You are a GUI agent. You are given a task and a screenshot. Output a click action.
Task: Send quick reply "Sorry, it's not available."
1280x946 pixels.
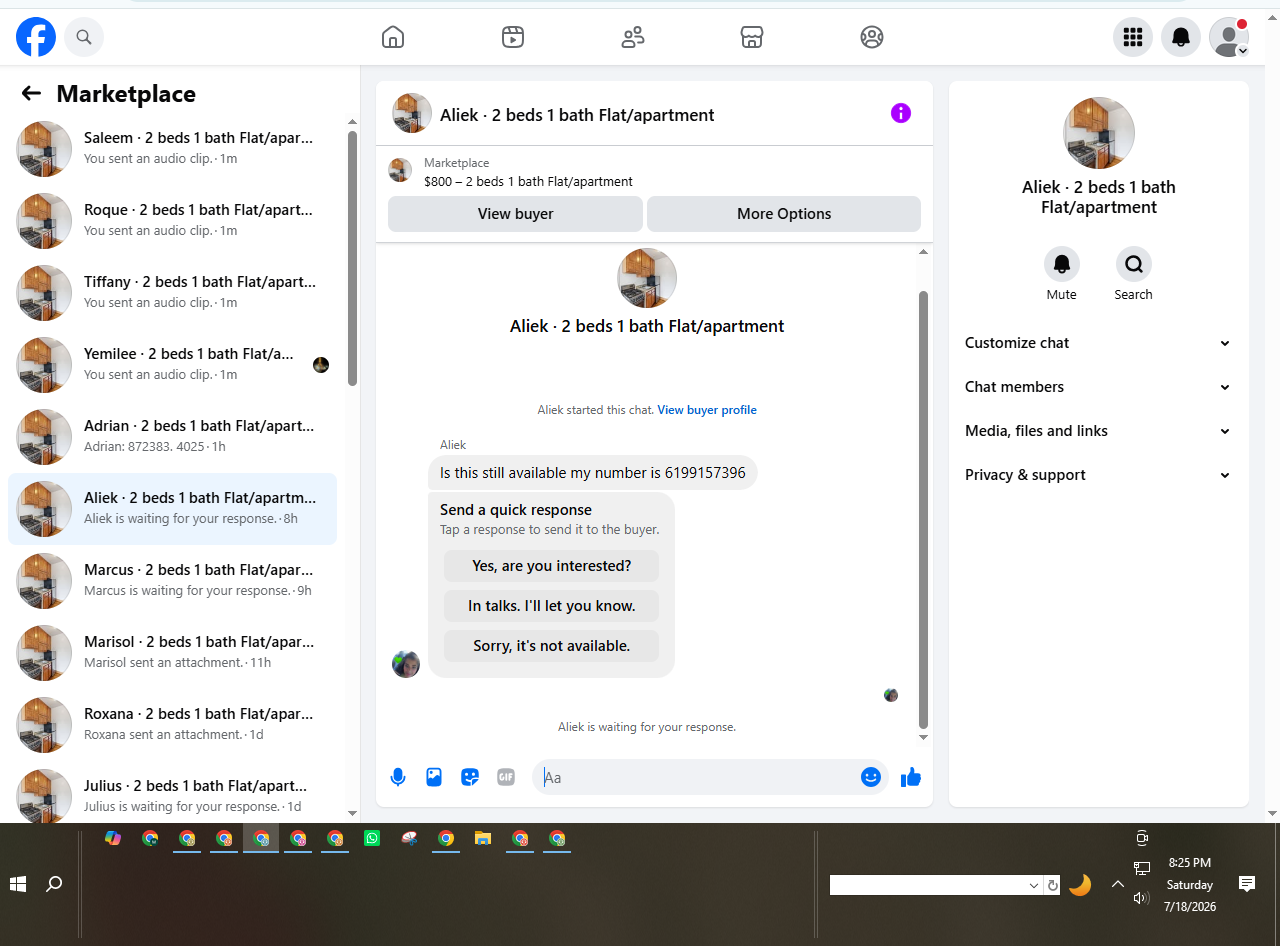(552, 646)
